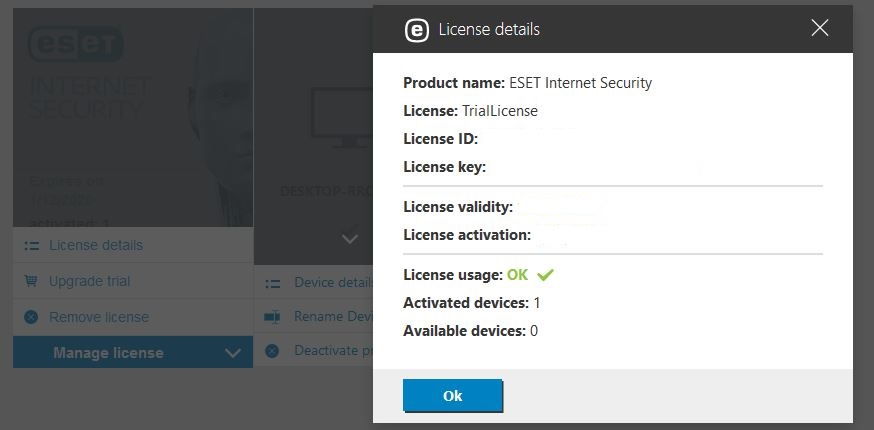Select Upgrade trial option
Image resolution: width=874 pixels, height=430 pixels.
(89, 281)
